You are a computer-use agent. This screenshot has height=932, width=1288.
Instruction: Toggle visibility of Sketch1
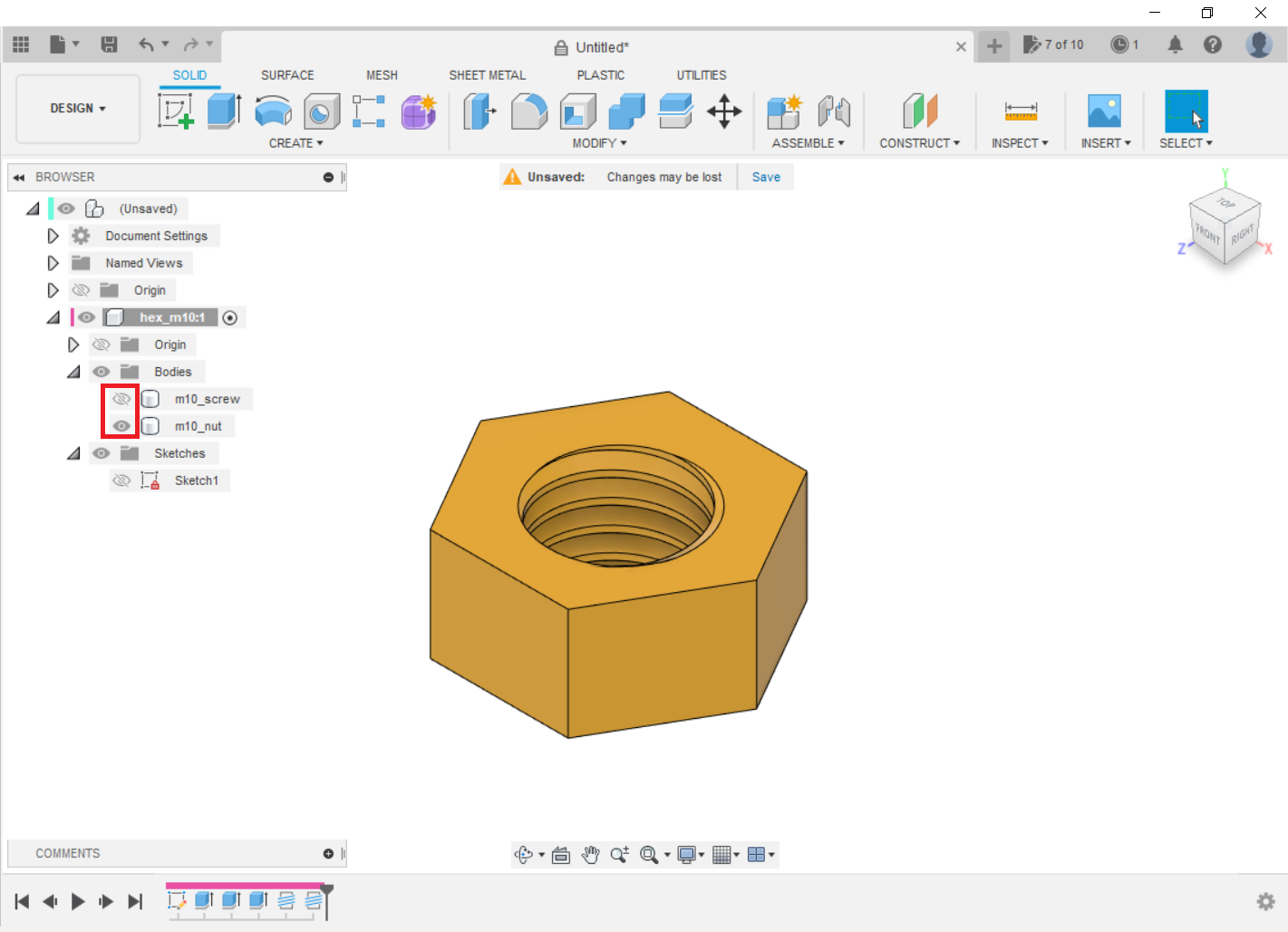pos(121,481)
